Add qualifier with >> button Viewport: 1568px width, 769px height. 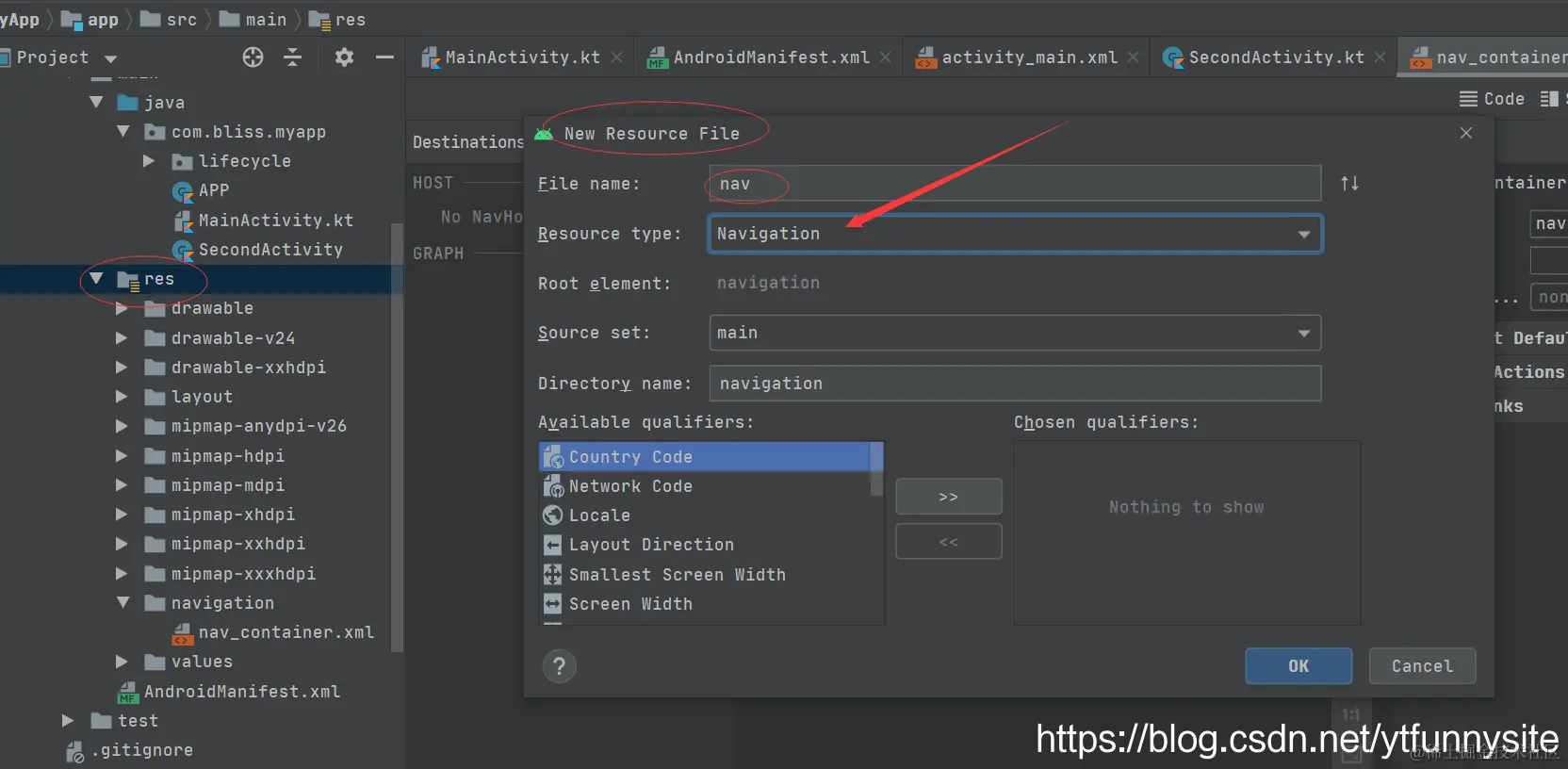948,497
